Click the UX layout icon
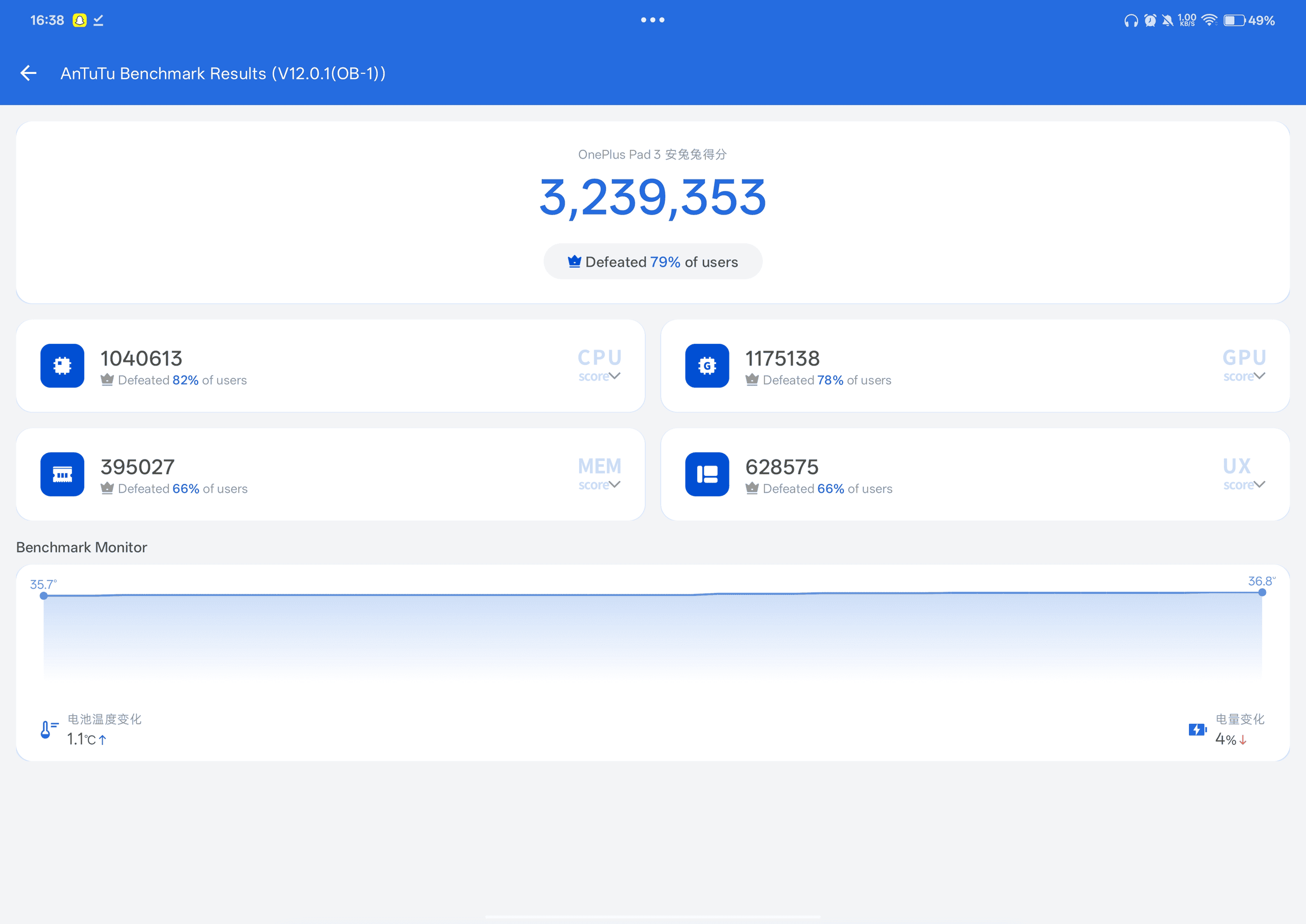This screenshot has height=924, width=1306. coord(707,474)
